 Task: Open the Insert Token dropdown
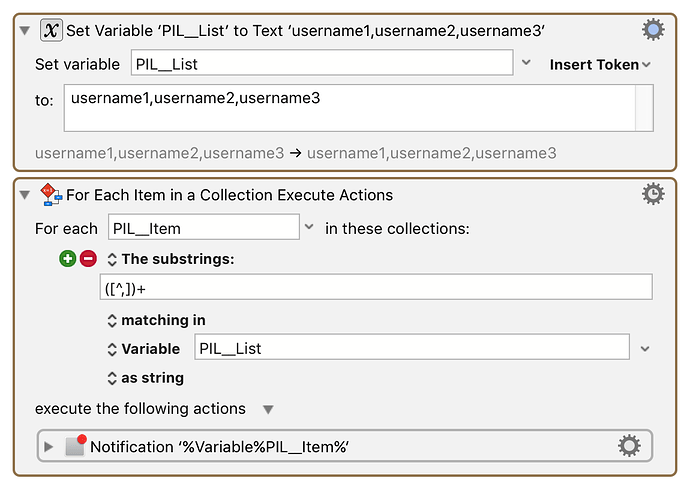click(600, 65)
